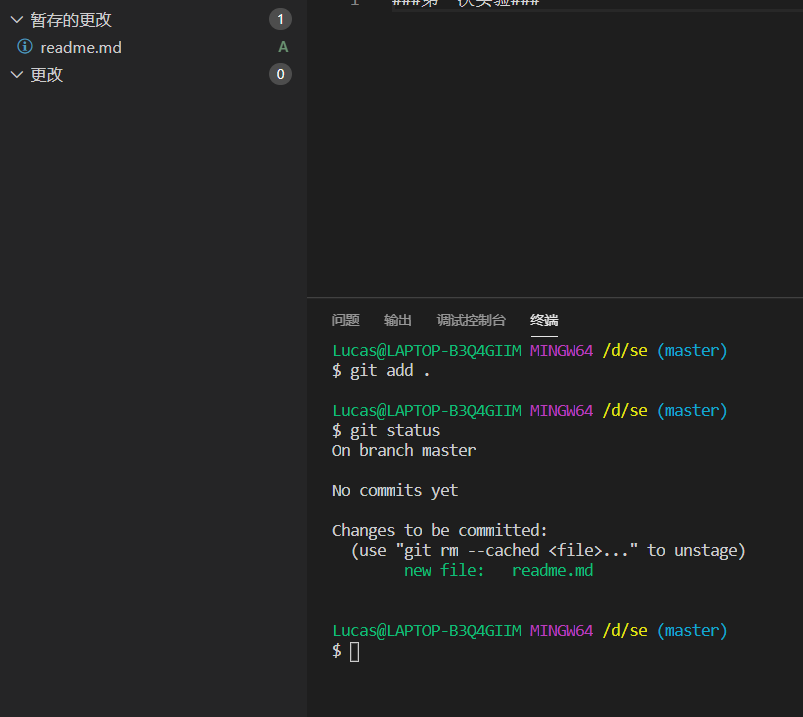
Task: Click the 'No commits yet' terminal line
Action: [x=395, y=490]
